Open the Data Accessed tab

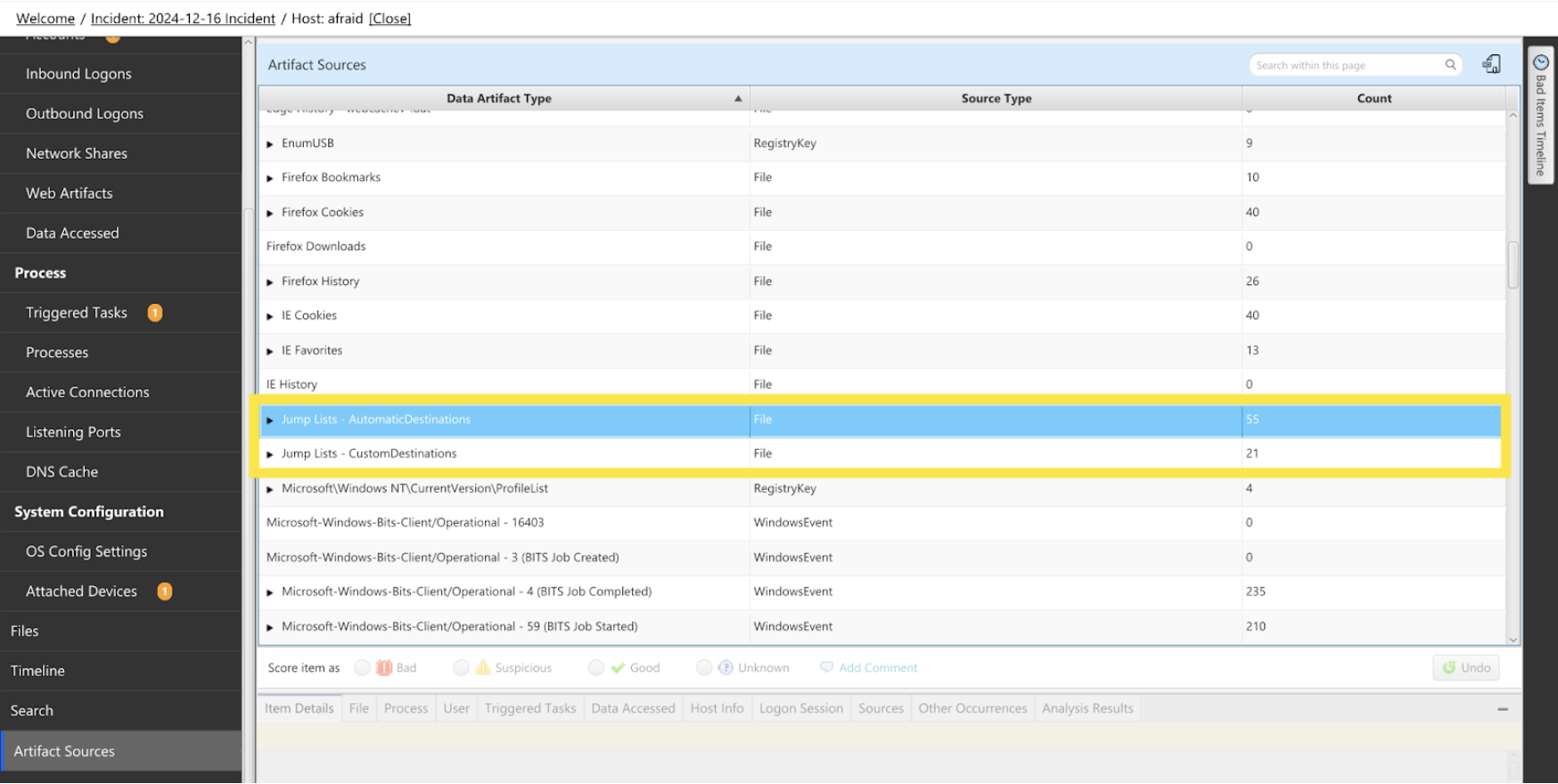point(633,708)
